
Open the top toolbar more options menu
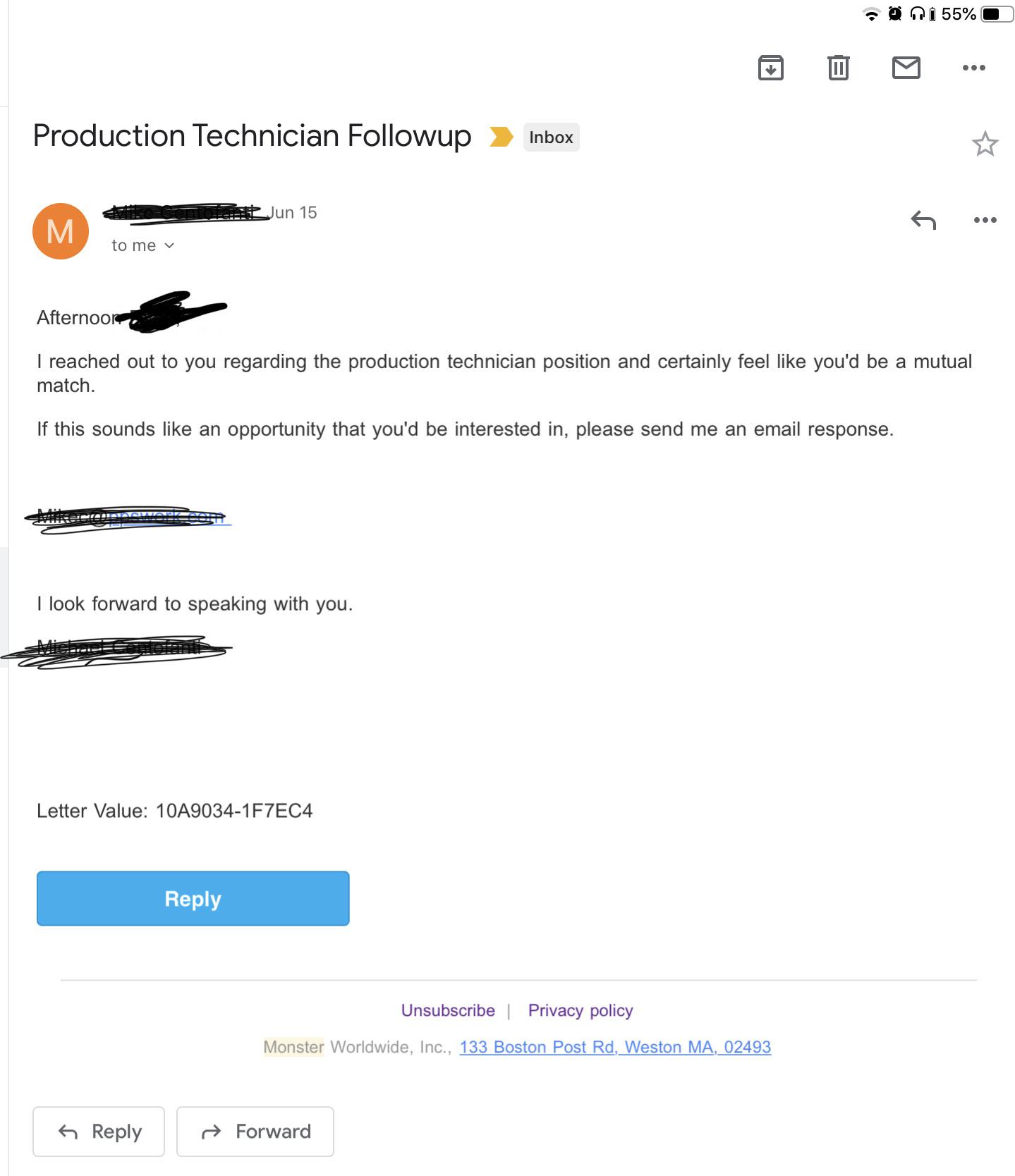(973, 68)
